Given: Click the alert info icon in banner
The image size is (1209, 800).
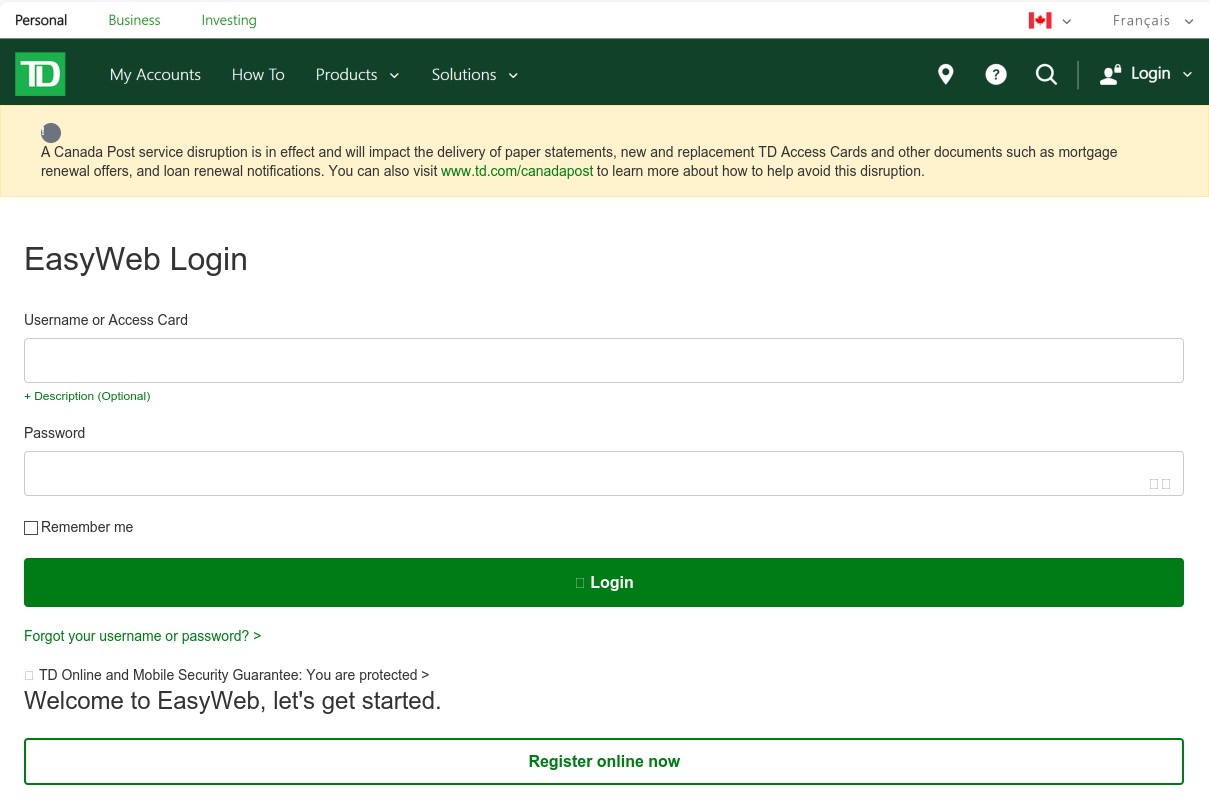Looking at the screenshot, I should coord(51,132).
